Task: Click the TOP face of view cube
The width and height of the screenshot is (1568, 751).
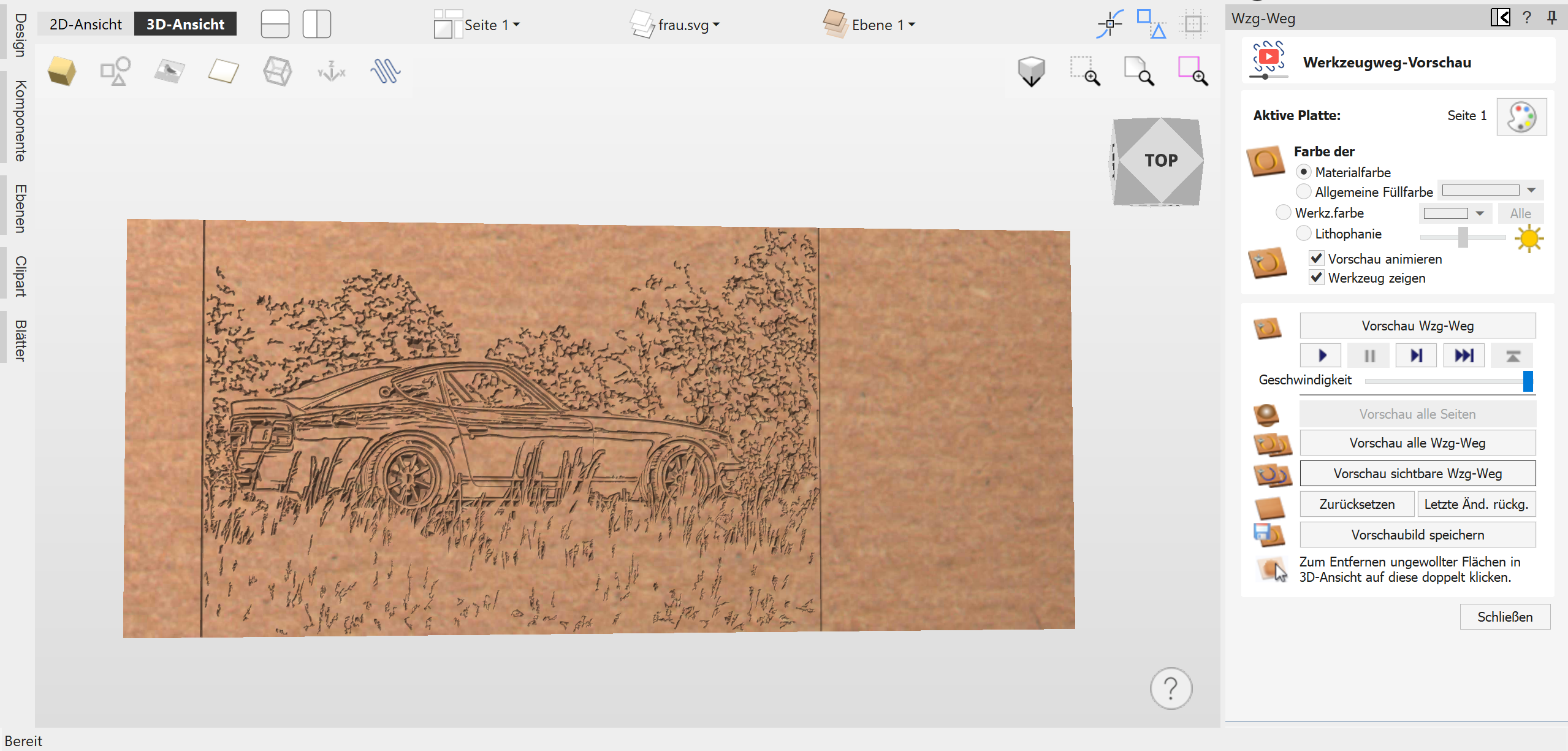Action: click(1161, 161)
